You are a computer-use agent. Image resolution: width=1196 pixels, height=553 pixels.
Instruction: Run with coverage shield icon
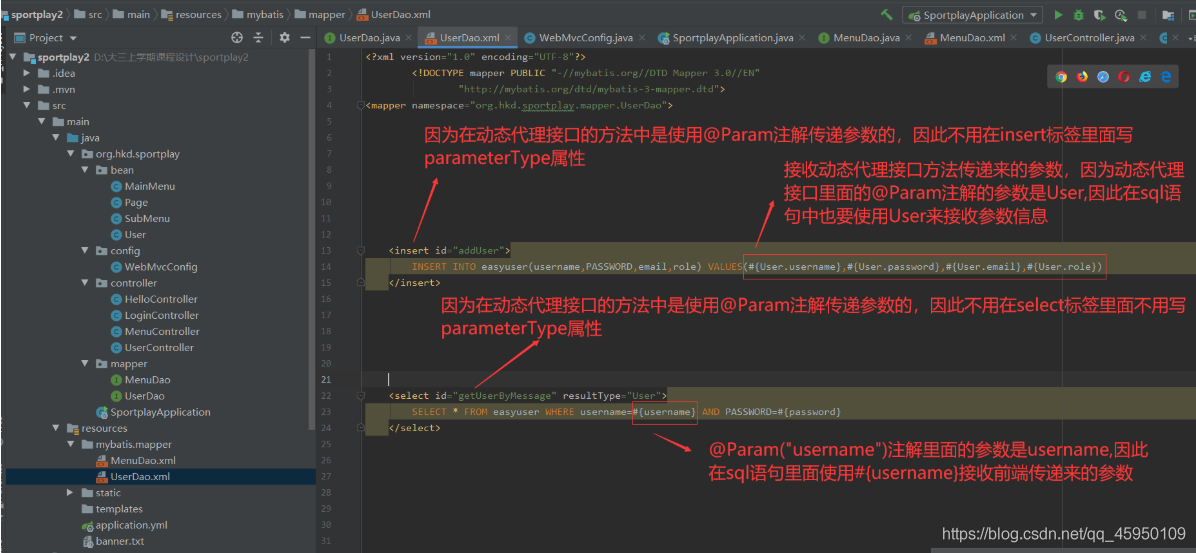pos(1099,14)
